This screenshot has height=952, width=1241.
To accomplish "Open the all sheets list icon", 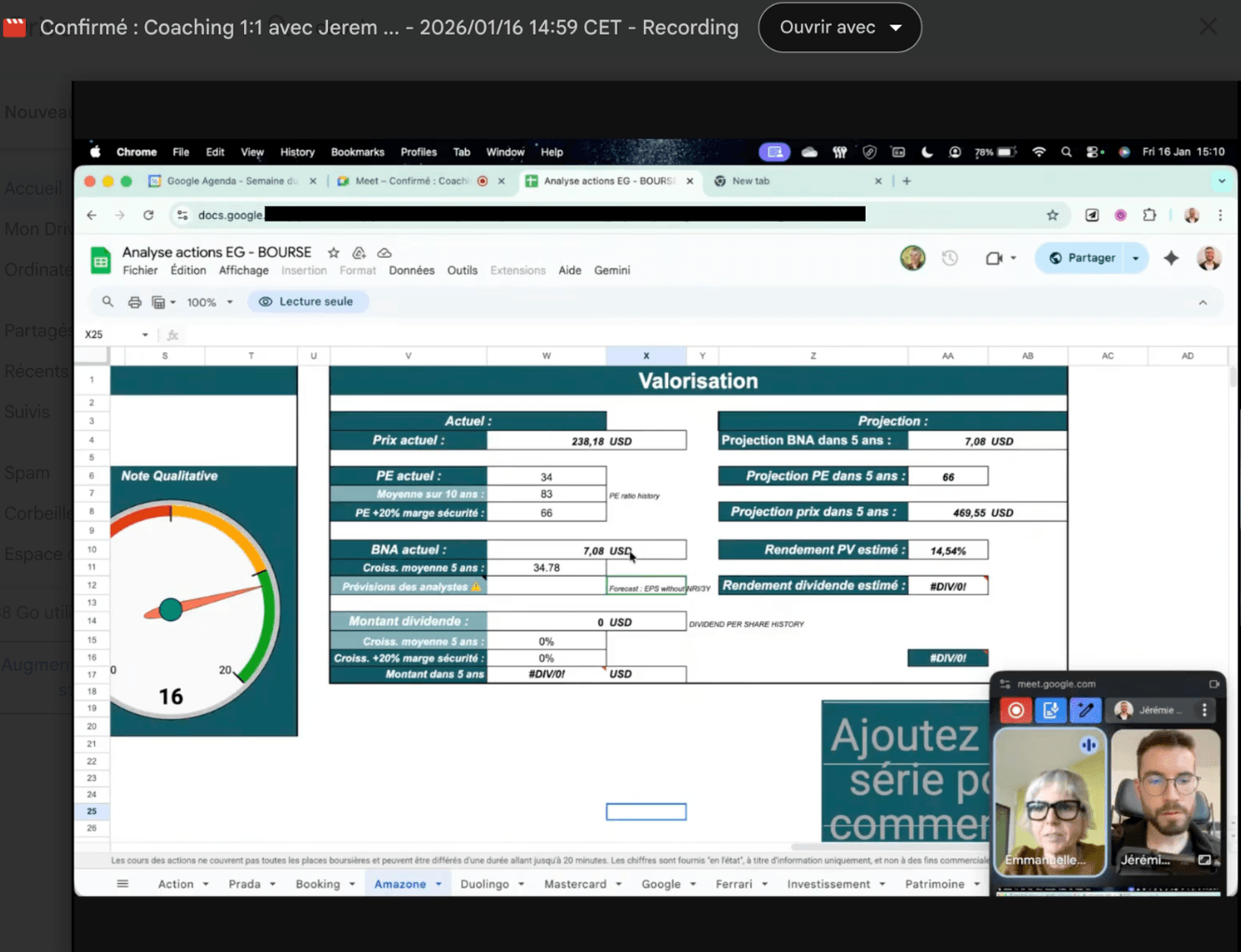I will [122, 884].
